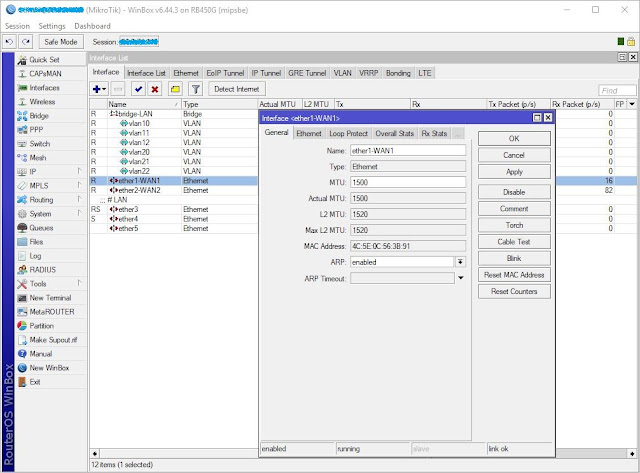Switch to the VLAN tab
This screenshot has height=473, width=640.
tap(342, 73)
